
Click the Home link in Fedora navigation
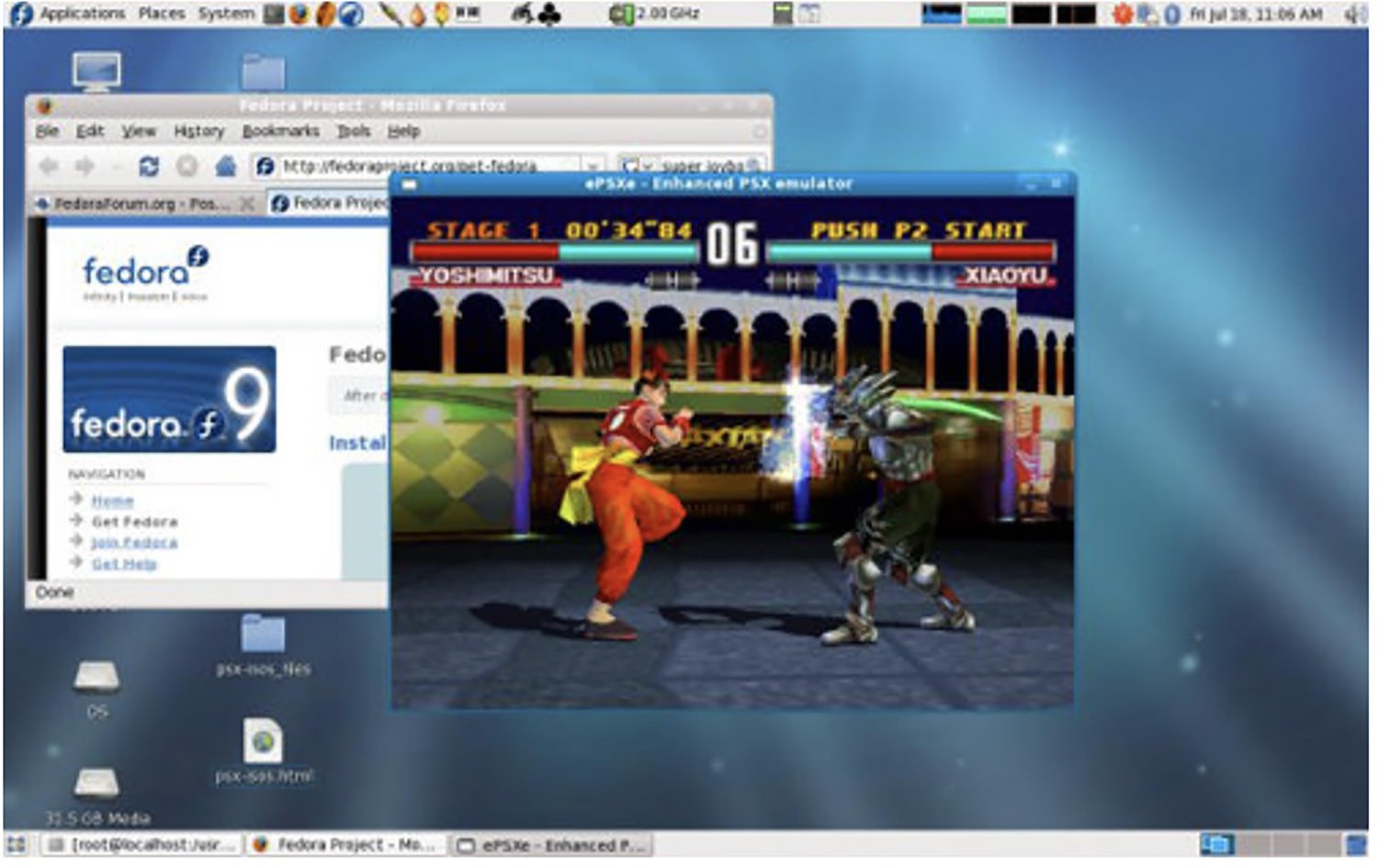[x=113, y=501]
